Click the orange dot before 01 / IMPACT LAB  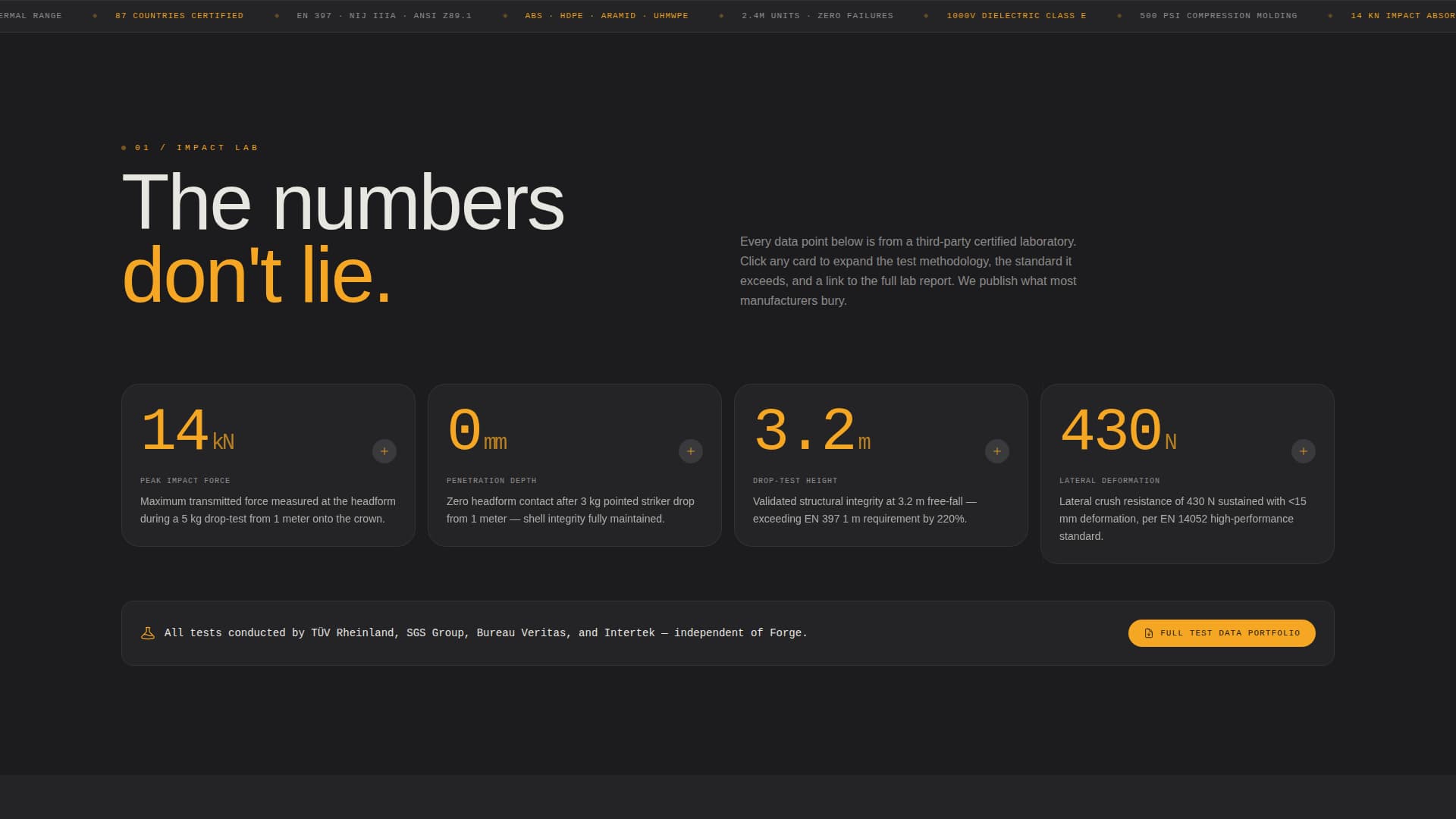124,147
